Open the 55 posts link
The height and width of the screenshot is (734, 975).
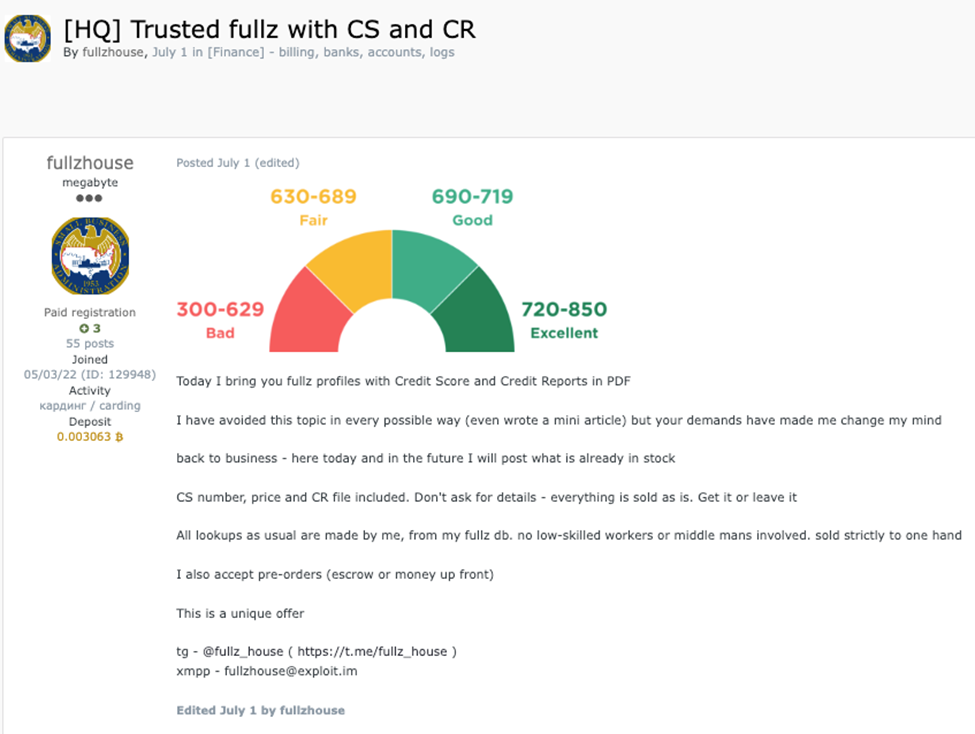pyautogui.click(x=90, y=343)
